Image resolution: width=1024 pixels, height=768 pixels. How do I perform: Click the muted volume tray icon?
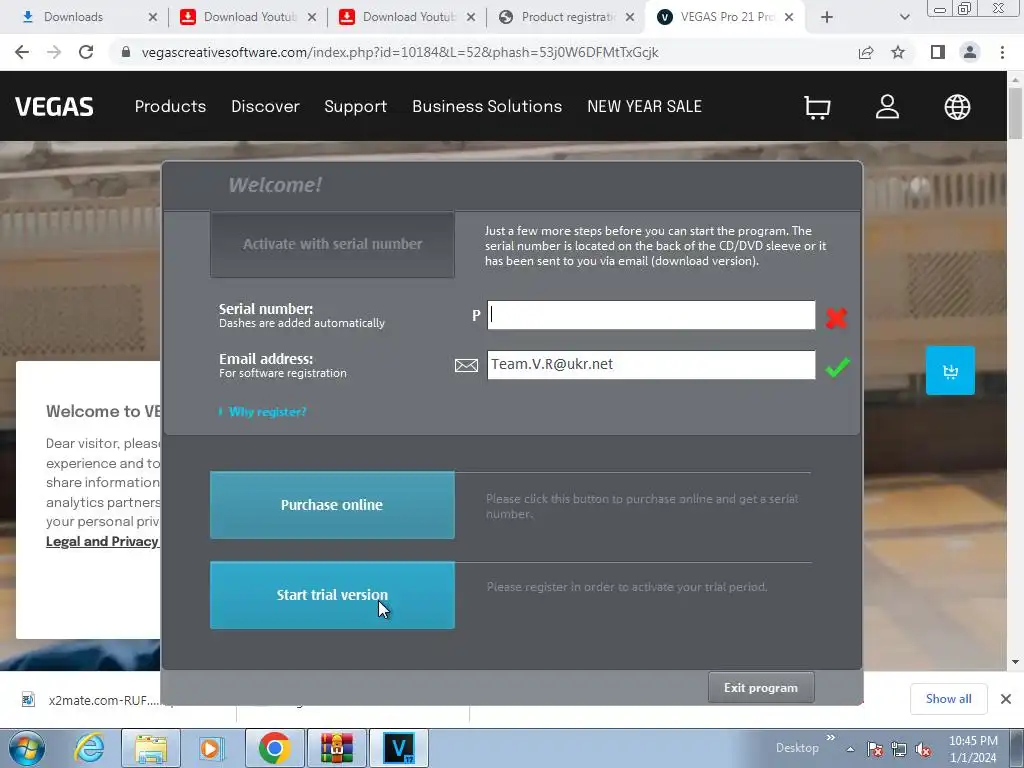[923, 750]
